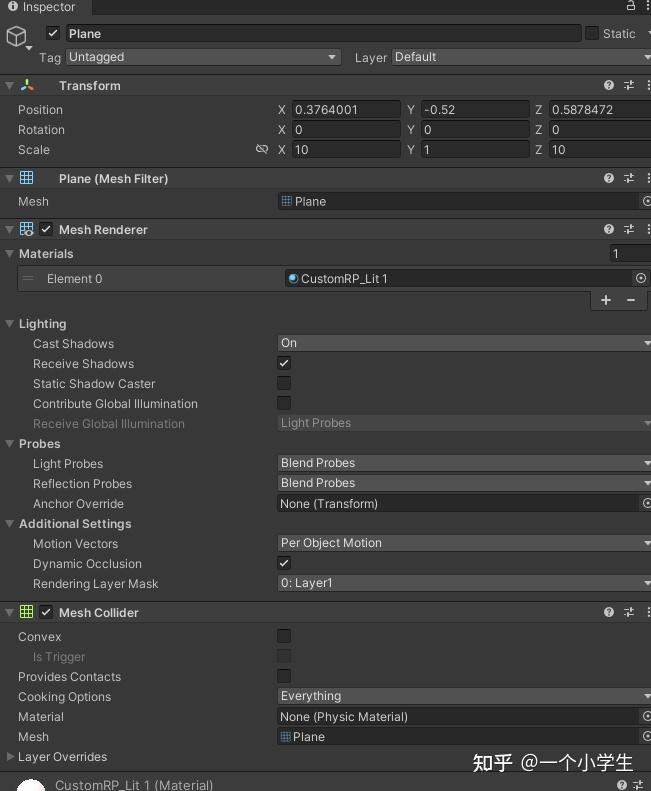Disable the Receive Shadows checkbox
Viewport: 651px width, 791px height.
coord(284,363)
